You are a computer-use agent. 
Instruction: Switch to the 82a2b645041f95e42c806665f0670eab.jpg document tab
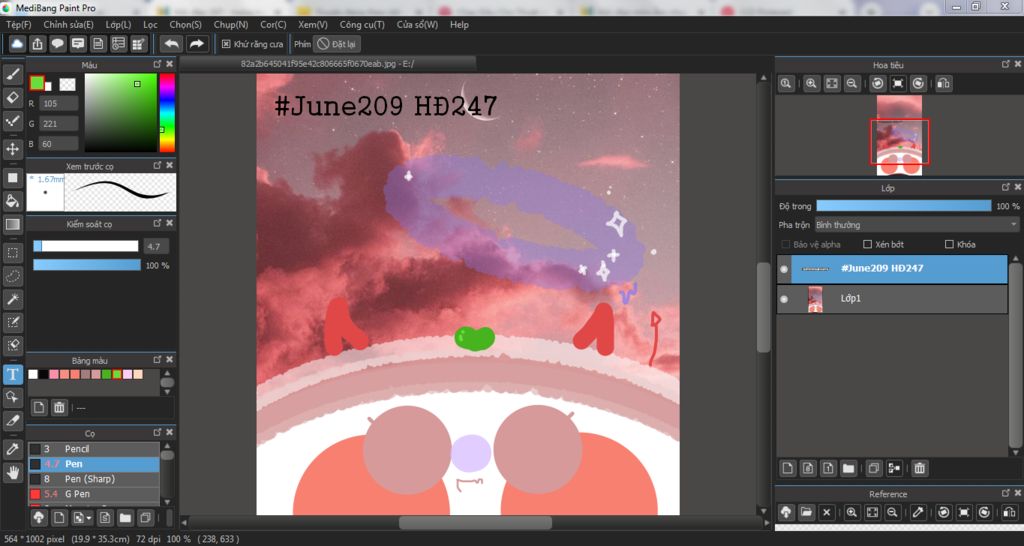[328, 64]
